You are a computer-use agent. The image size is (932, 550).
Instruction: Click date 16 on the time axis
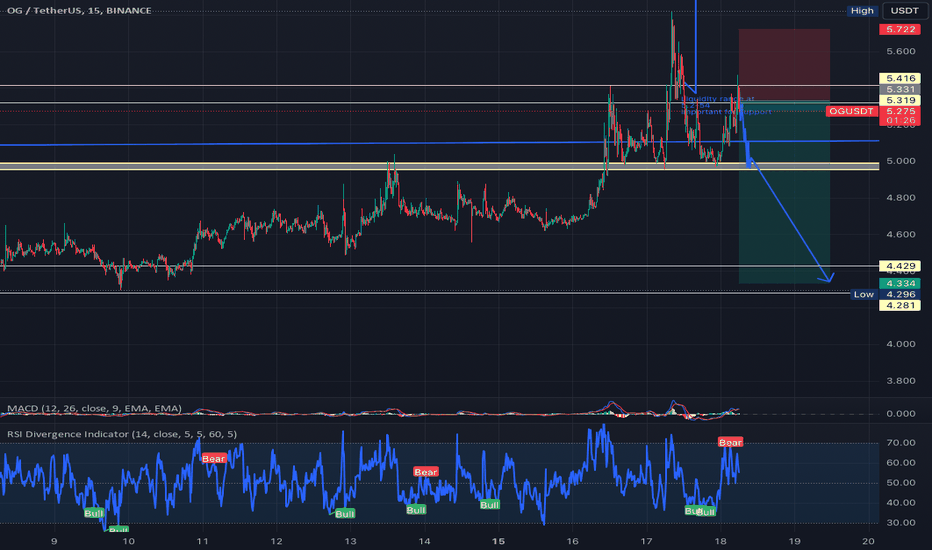click(572, 541)
